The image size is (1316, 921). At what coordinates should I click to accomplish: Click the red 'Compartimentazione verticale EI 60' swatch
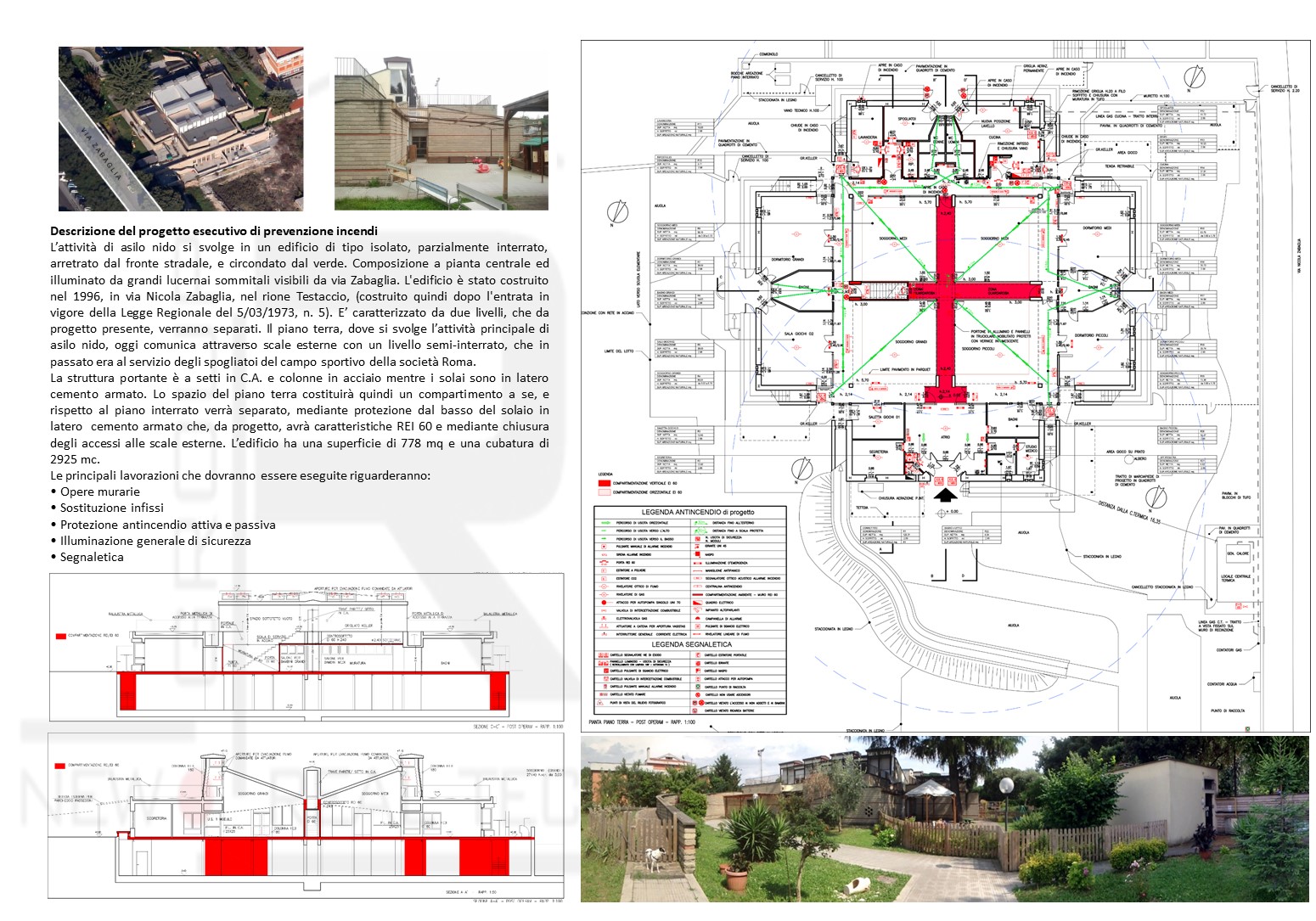coord(605,483)
